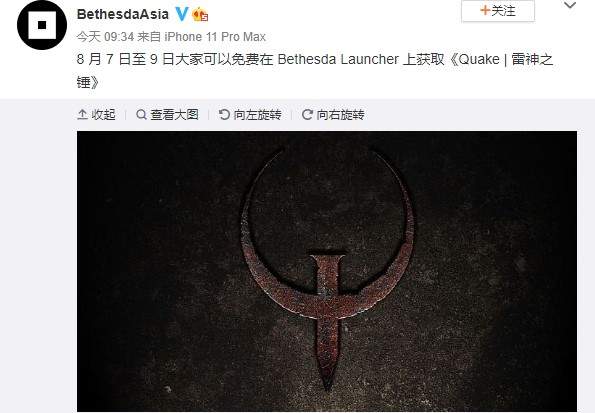Click the magnifier icon beside 查看大图
The image size is (595, 413).
(141, 114)
